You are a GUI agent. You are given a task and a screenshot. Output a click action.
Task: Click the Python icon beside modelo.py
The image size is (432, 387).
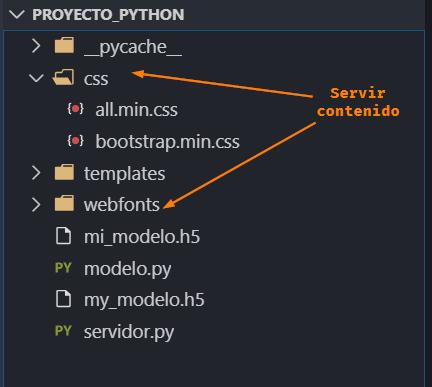point(63,267)
